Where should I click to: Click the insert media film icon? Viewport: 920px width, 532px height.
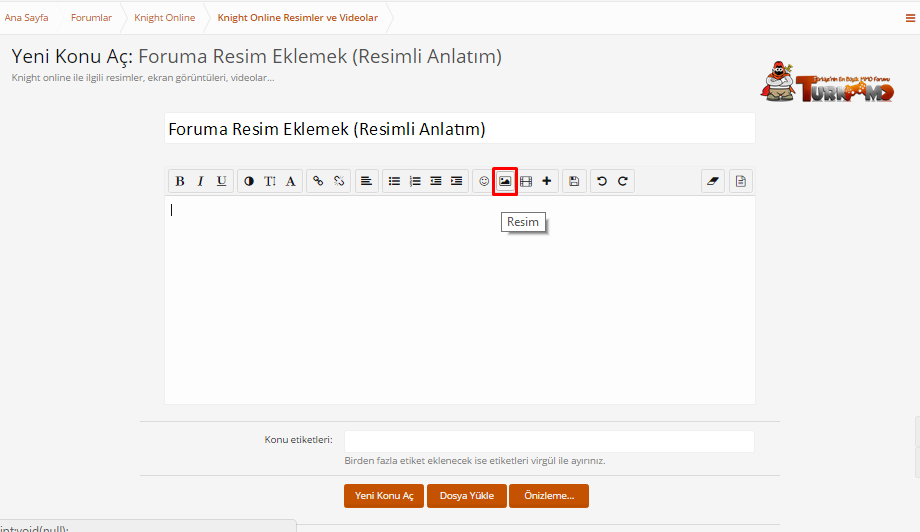[x=526, y=181]
